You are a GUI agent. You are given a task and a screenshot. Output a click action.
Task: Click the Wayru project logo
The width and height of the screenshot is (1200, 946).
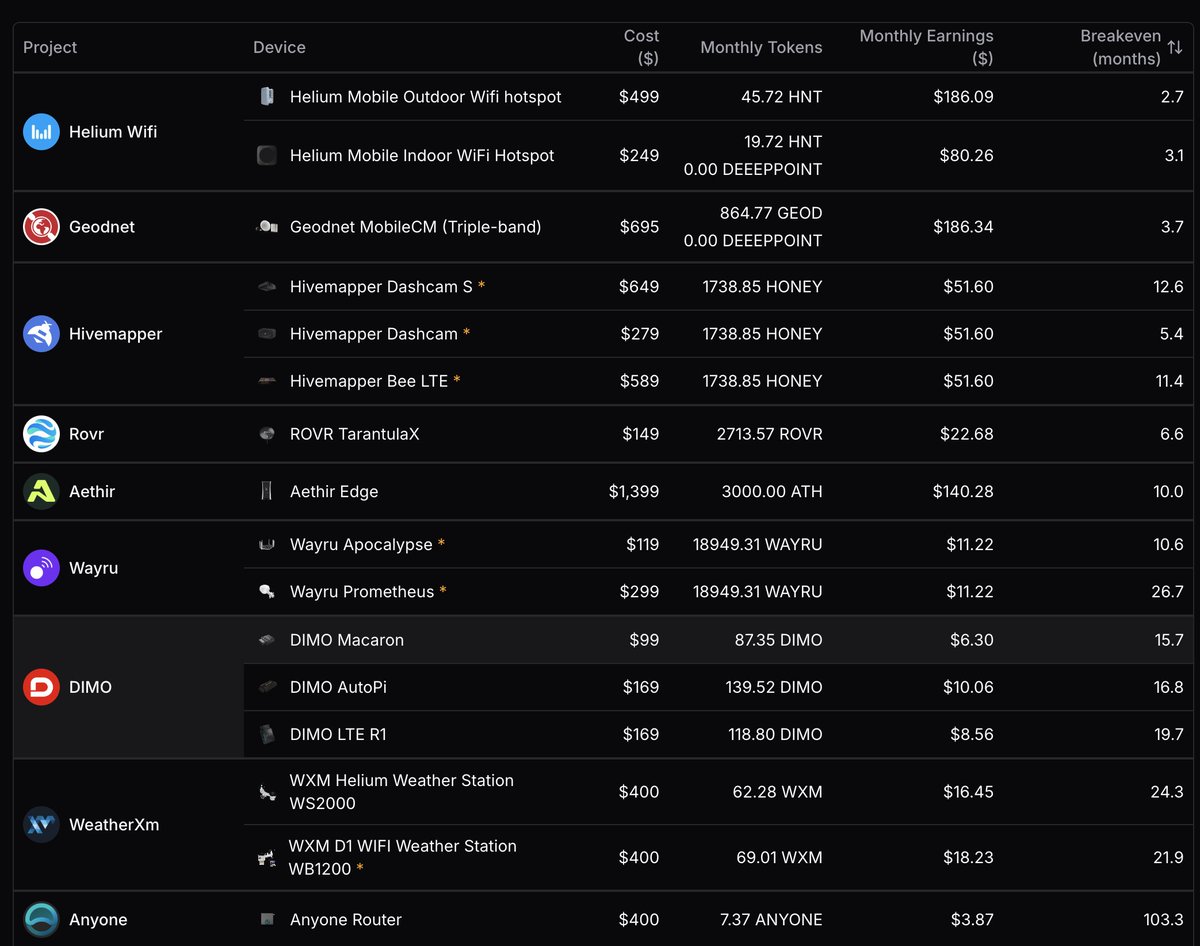pyautogui.click(x=42, y=568)
